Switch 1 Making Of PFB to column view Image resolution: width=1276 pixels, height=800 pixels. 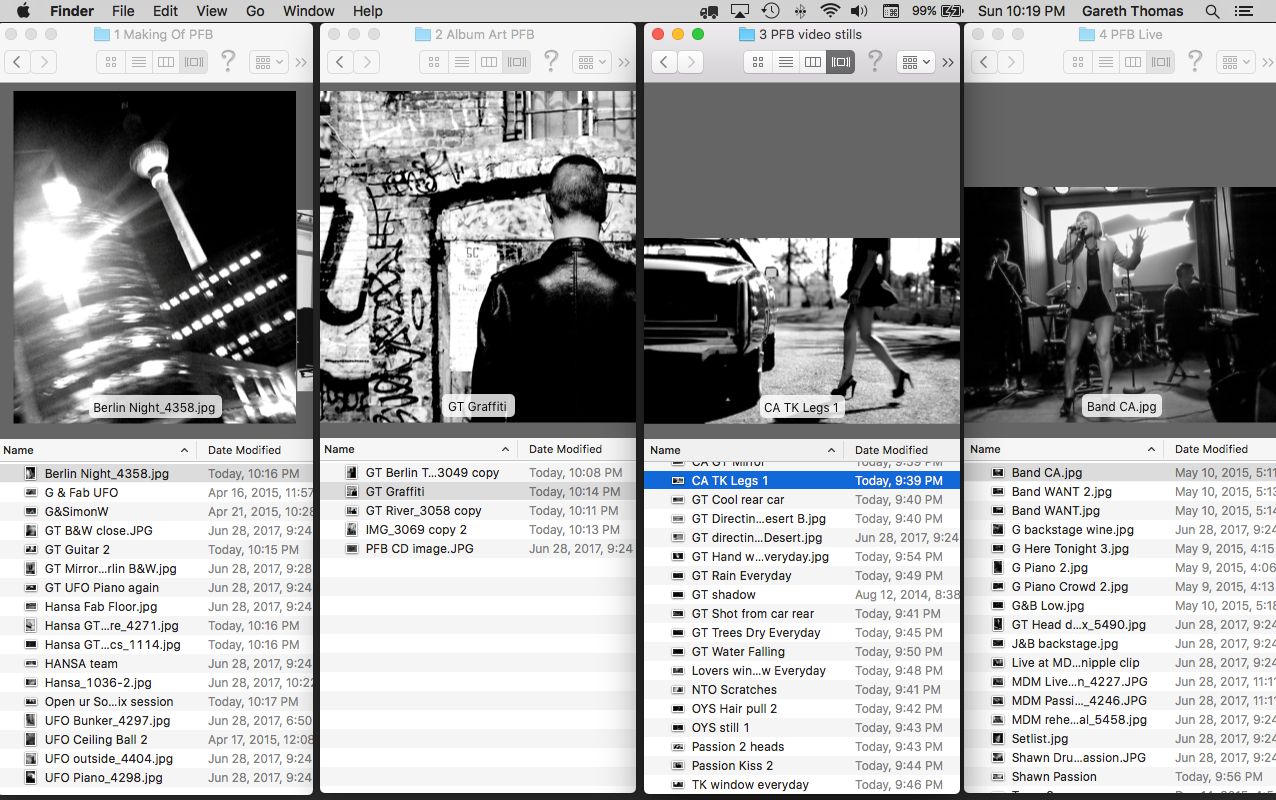click(x=166, y=62)
